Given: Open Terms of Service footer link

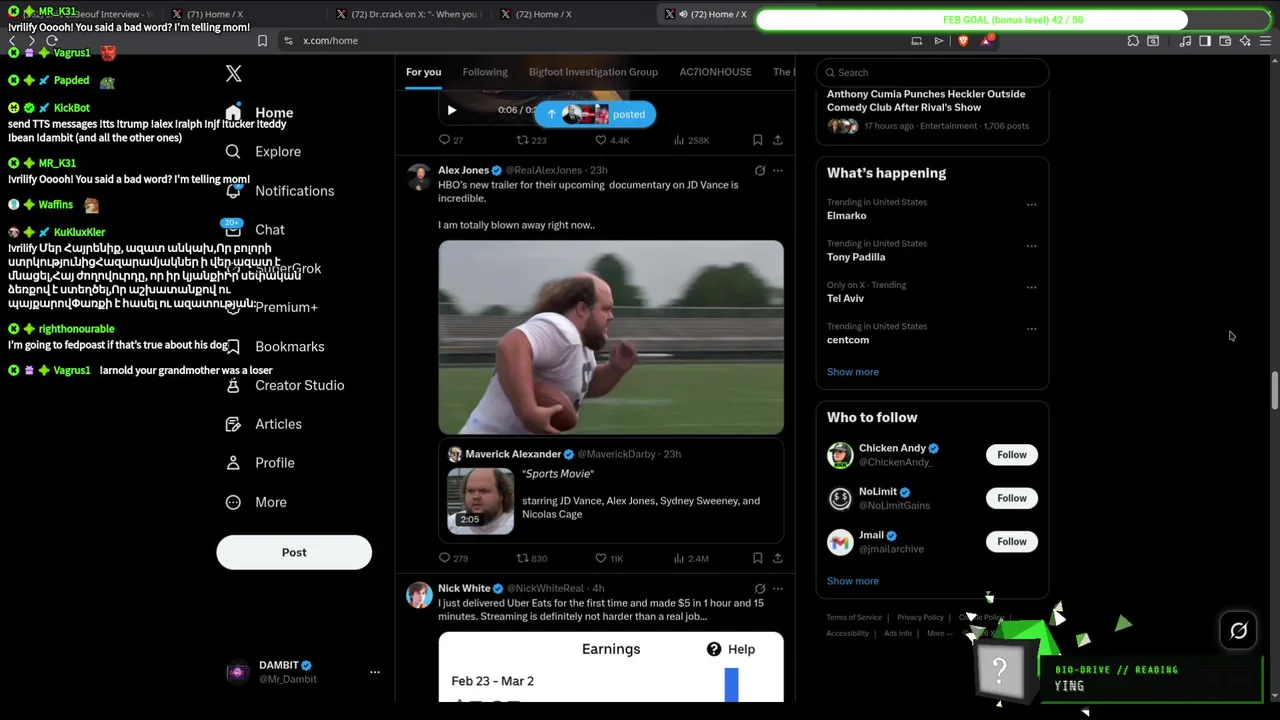Looking at the screenshot, I should coord(854,618).
